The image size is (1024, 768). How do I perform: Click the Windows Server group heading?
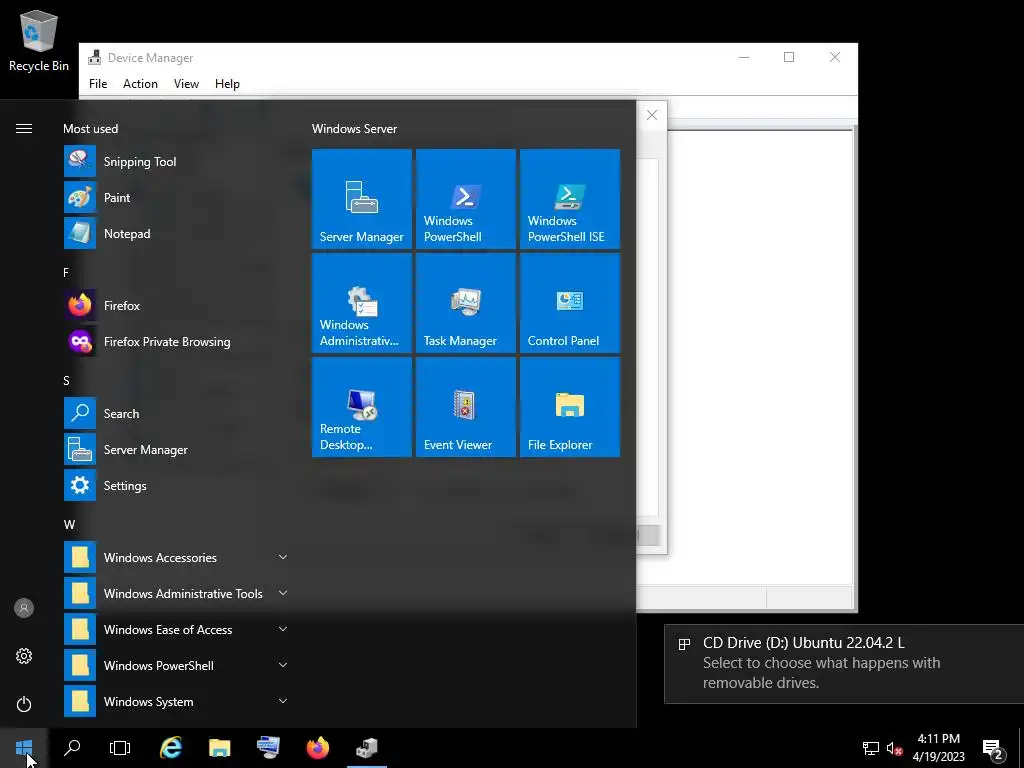pyautogui.click(x=354, y=129)
